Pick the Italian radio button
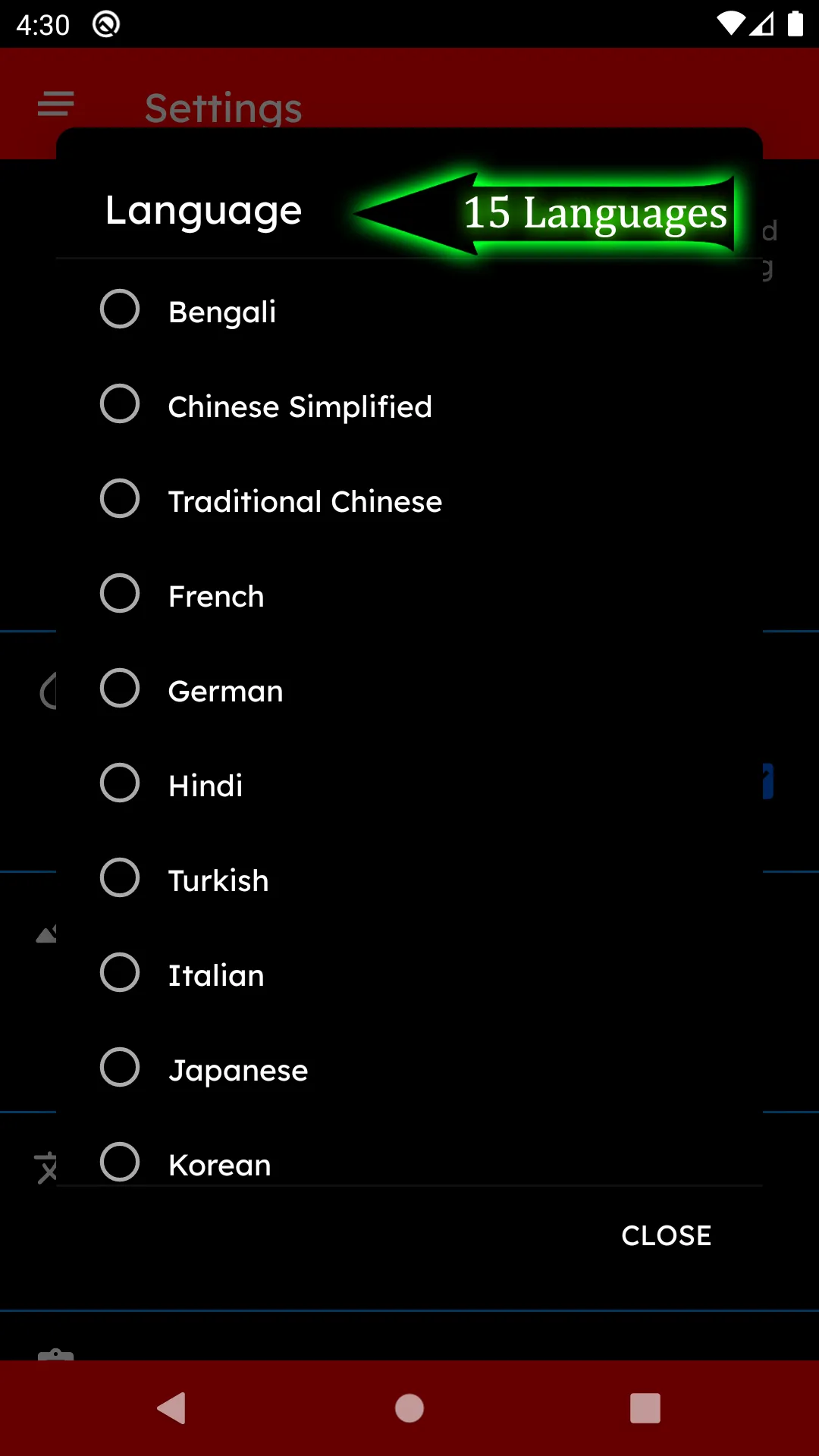The image size is (819, 1456). pos(120,973)
